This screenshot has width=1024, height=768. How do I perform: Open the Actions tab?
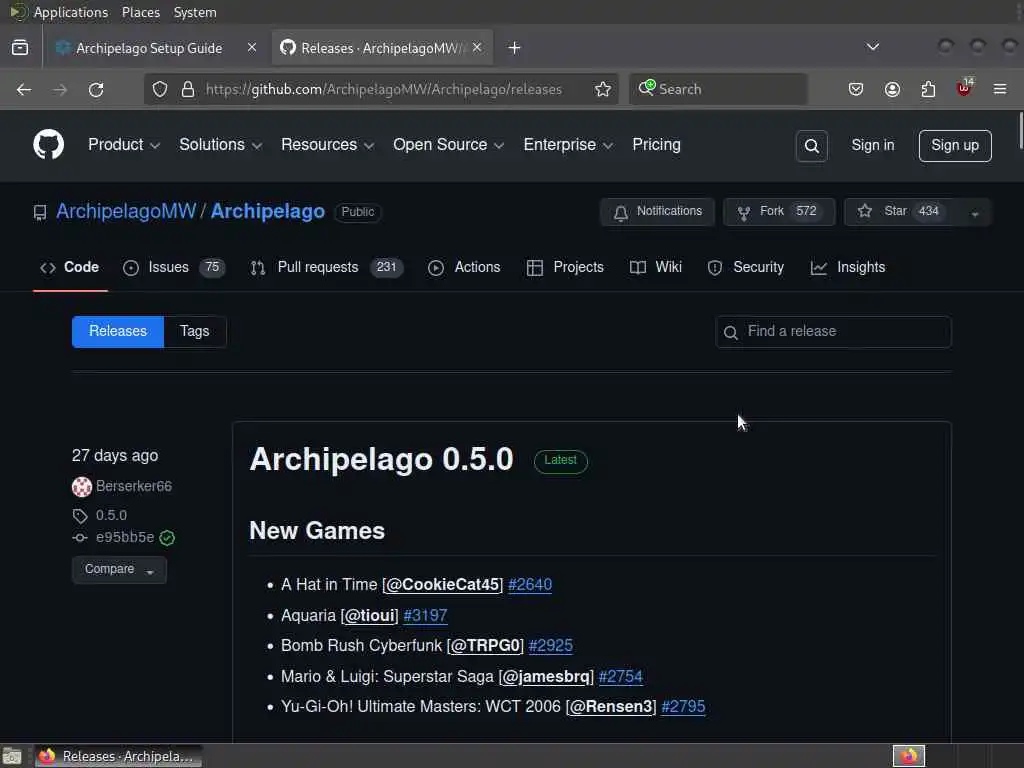click(464, 268)
